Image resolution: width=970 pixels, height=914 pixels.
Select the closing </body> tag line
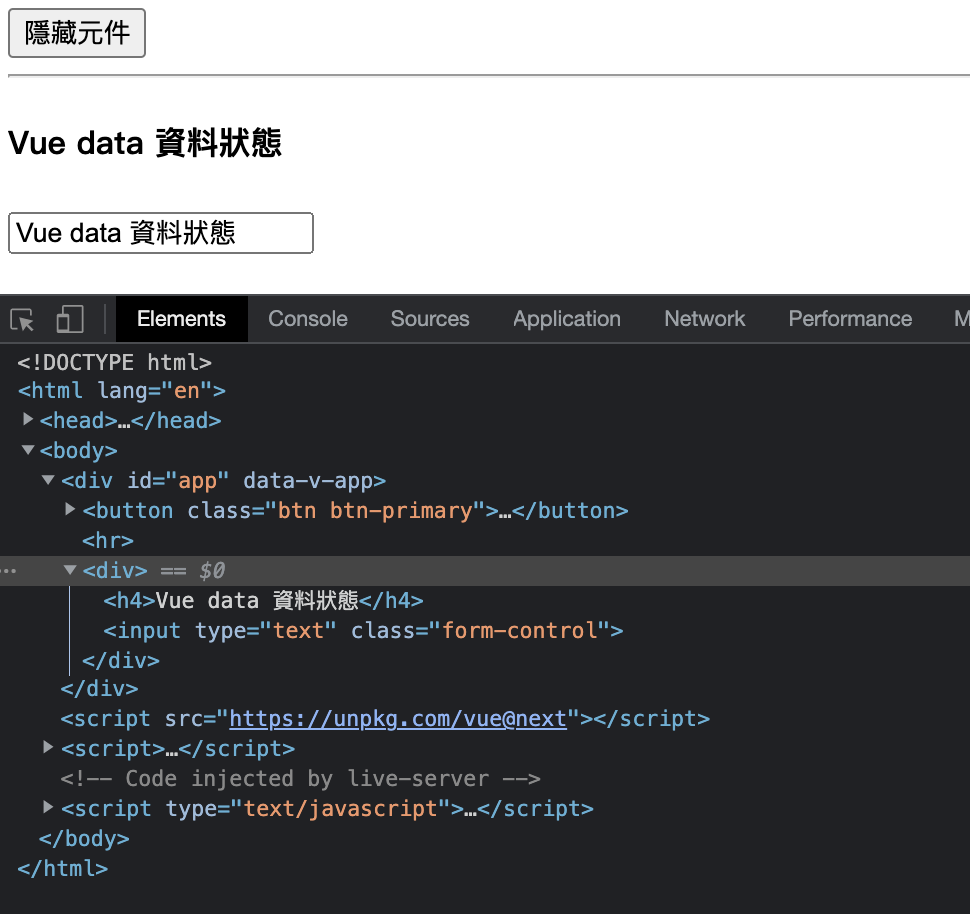click(84, 839)
